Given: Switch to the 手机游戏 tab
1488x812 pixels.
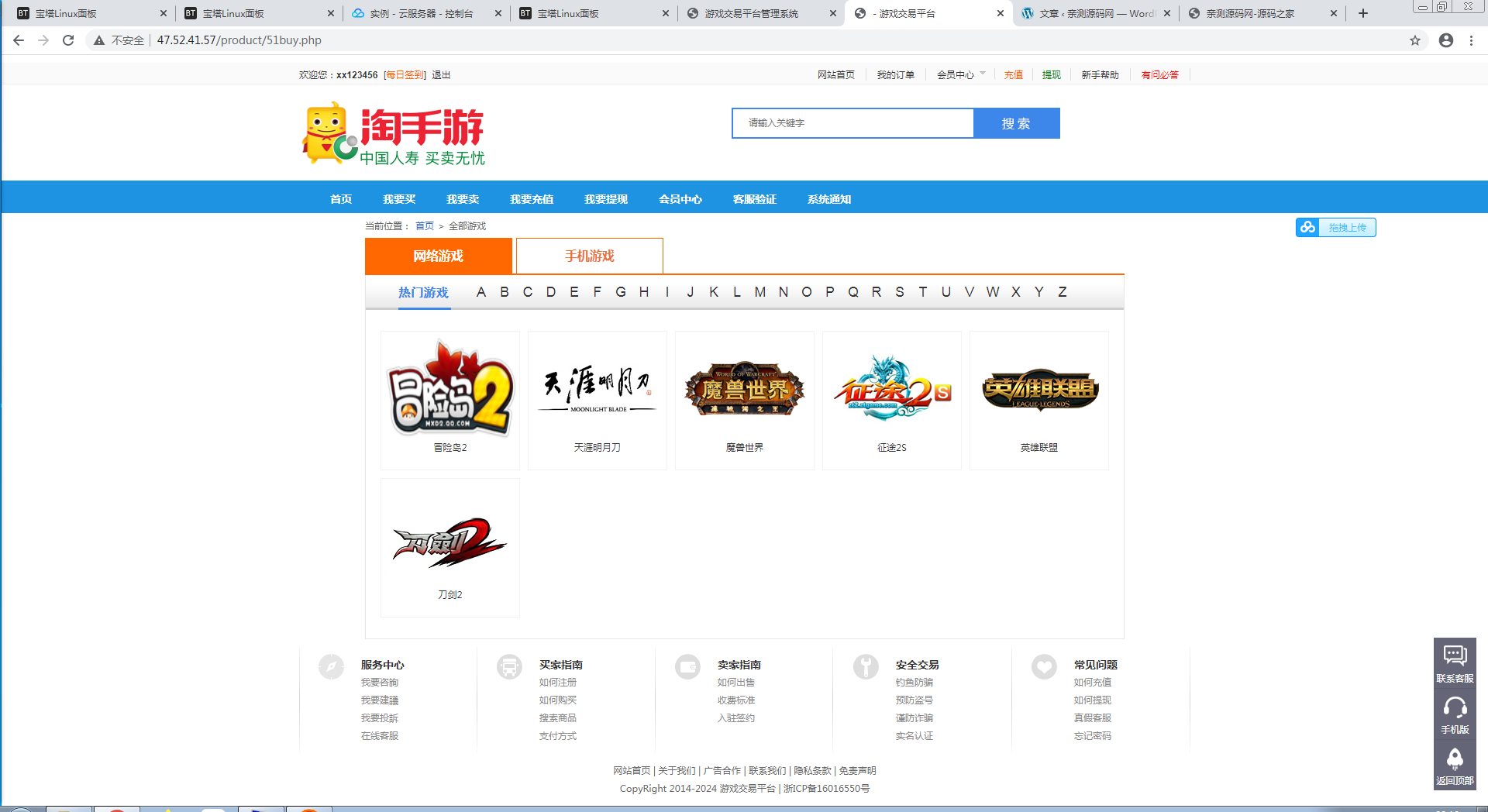Looking at the screenshot, I should pyautogui.click(x=590, y=256).
